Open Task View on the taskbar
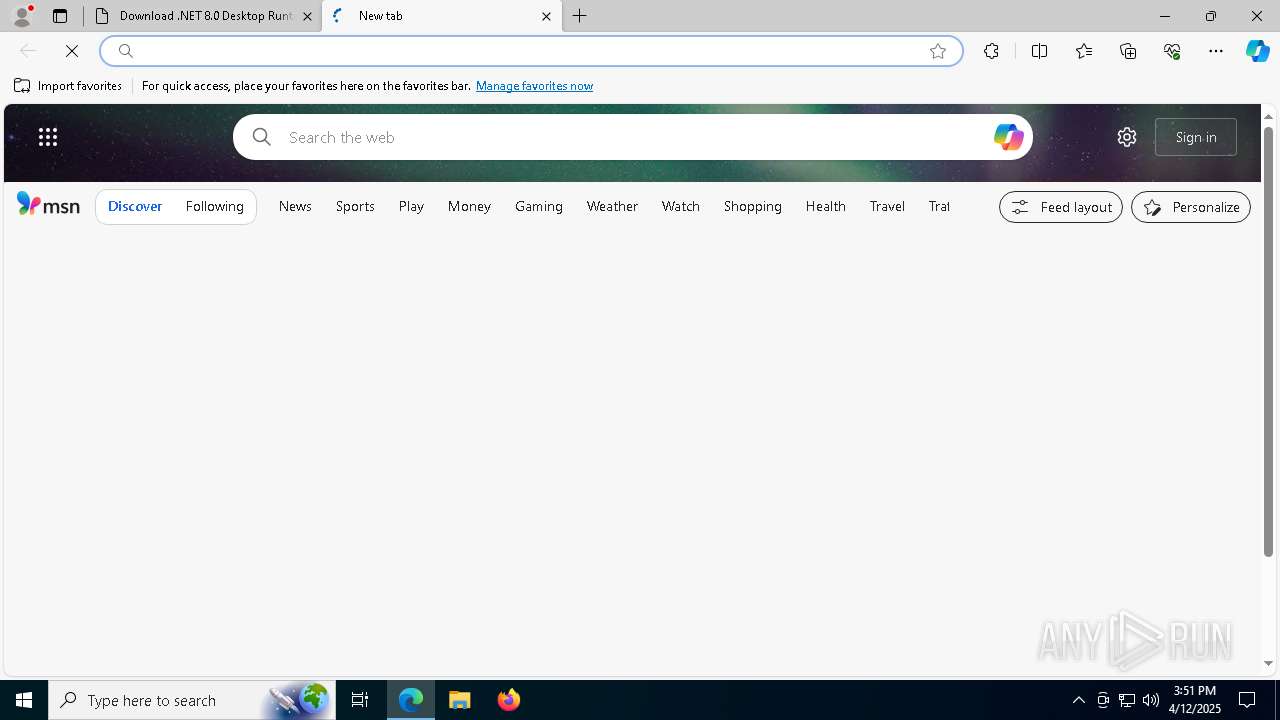Screen dimensions: 1280x720 coord(360,700)
